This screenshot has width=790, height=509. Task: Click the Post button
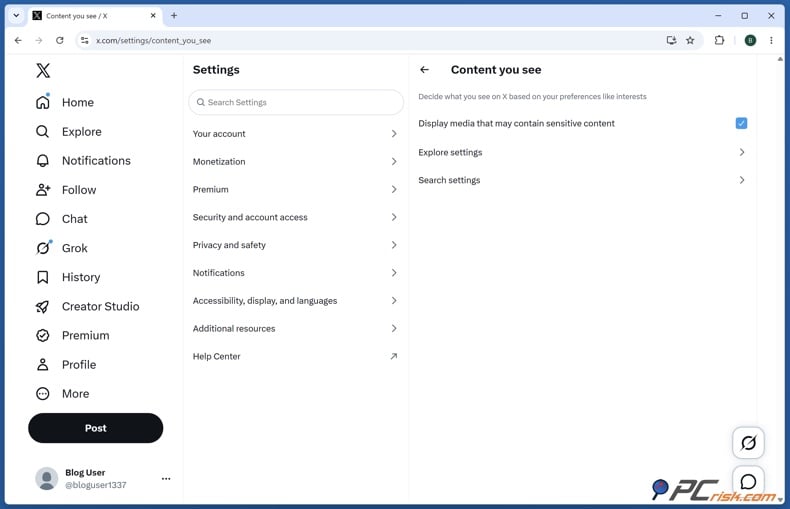point(96,428)
